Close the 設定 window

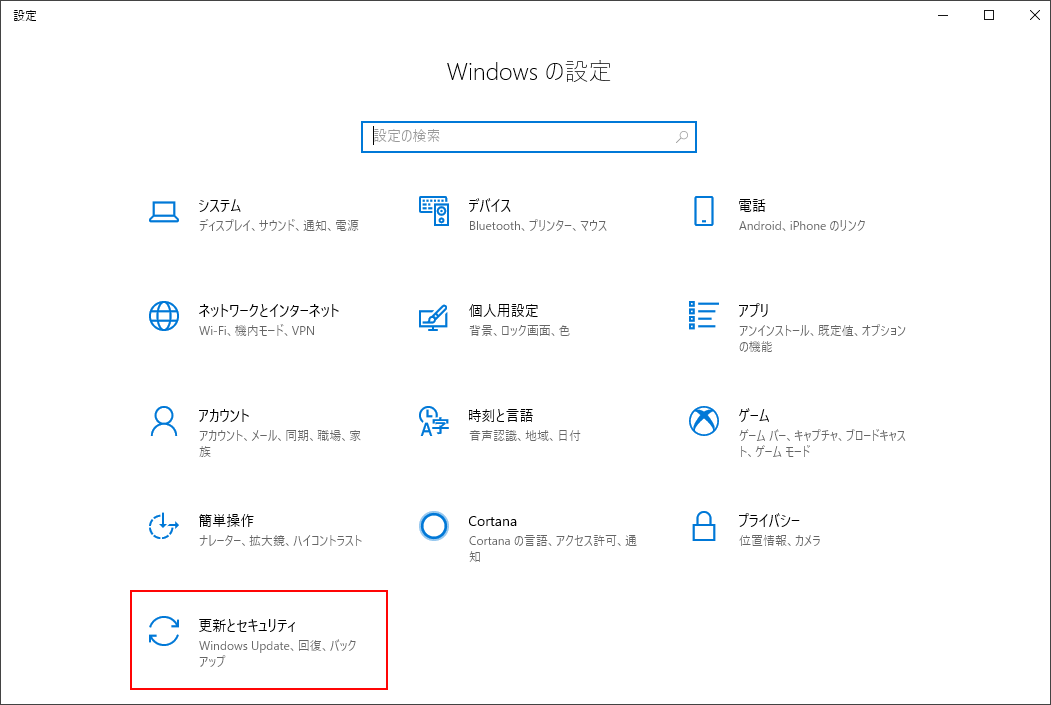[x=1034, y=15]
